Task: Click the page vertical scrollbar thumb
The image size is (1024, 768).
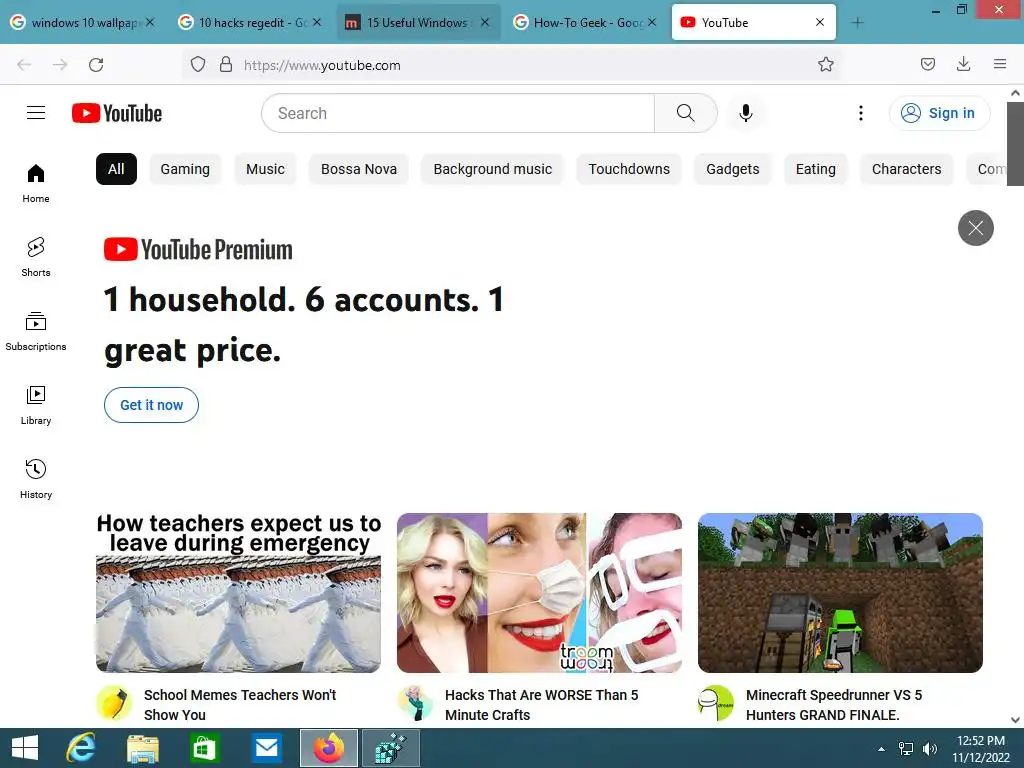Action: 1015,144
